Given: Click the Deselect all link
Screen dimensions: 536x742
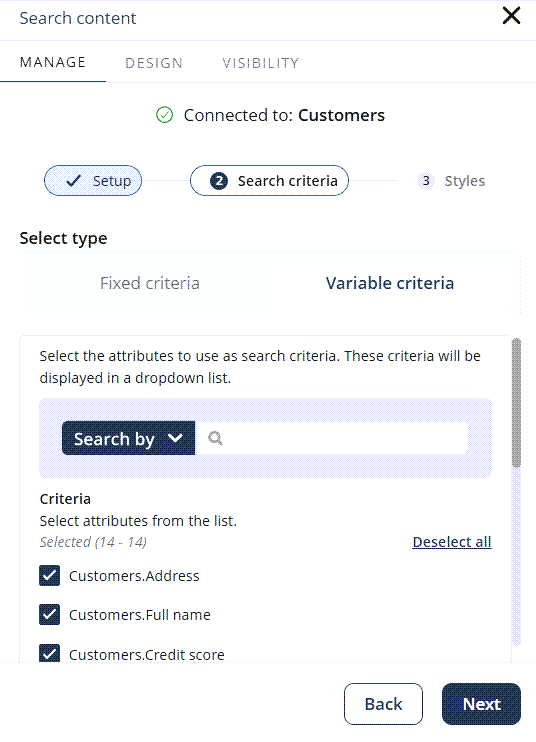Looking at the screenshot, I should pos(452,542).
